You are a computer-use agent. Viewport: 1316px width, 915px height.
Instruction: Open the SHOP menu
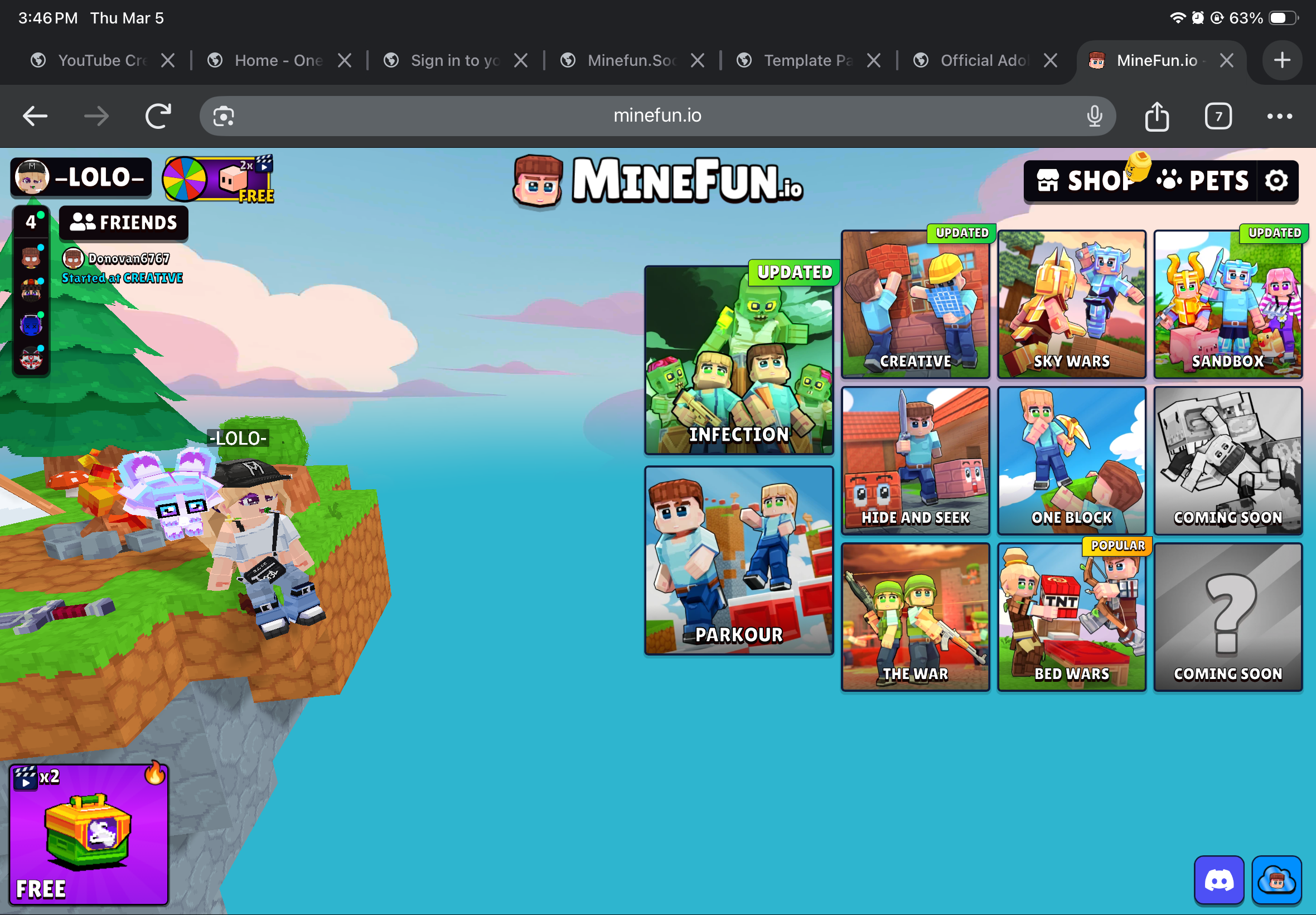1086,181
